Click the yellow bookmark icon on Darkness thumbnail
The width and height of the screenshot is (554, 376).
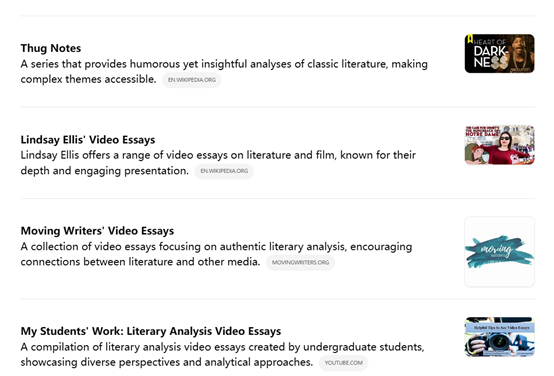click(470, 39)
